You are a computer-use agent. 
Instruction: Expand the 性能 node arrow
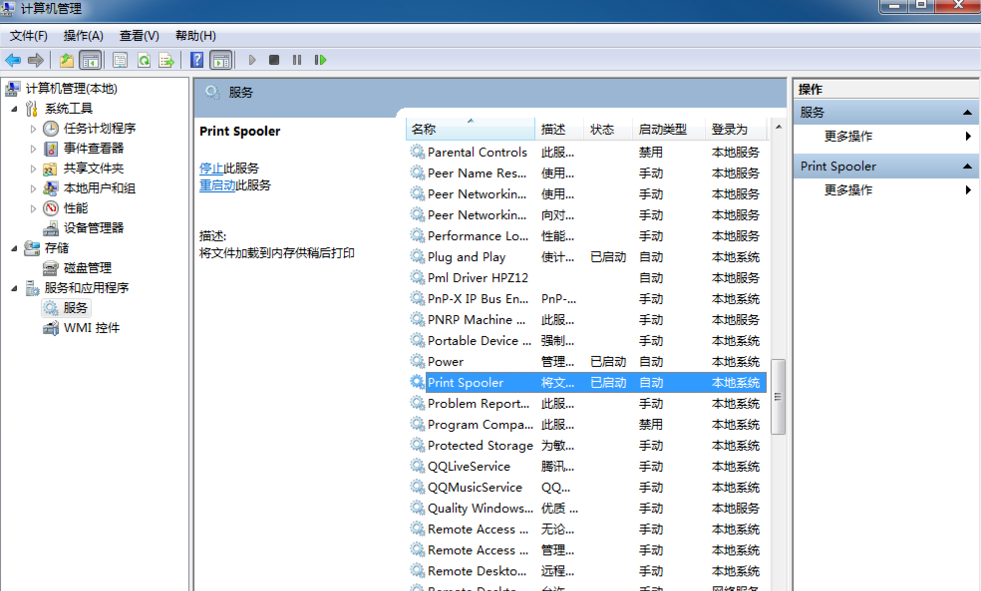(33, 208)
